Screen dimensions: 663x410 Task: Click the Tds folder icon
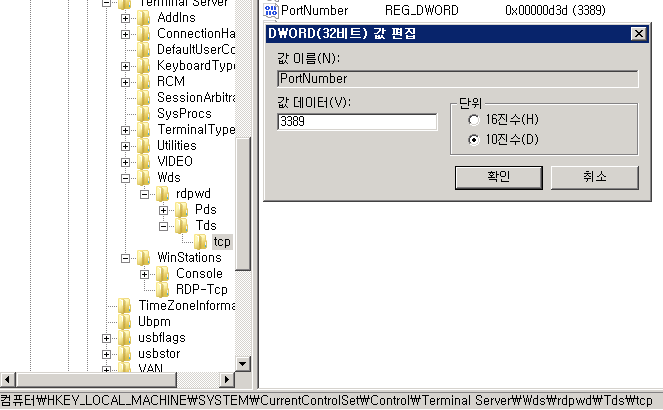coord(182,226)
